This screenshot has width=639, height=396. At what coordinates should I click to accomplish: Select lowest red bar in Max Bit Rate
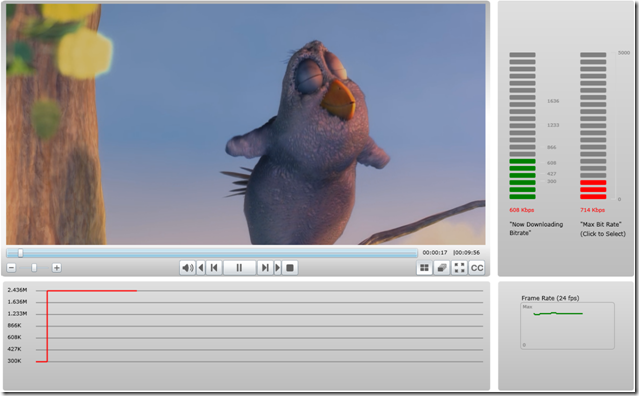[x=593, y=197]
